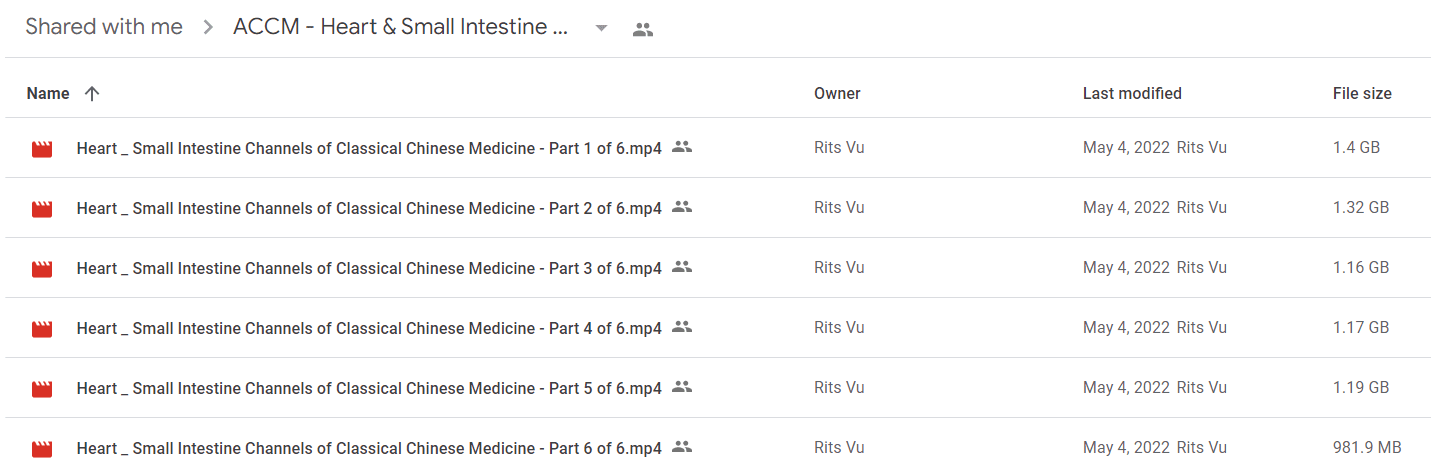Screen dimensions: 1431x468
Task: Select the Part 5 of 6.mp4 file name
Action: point(369,388)
